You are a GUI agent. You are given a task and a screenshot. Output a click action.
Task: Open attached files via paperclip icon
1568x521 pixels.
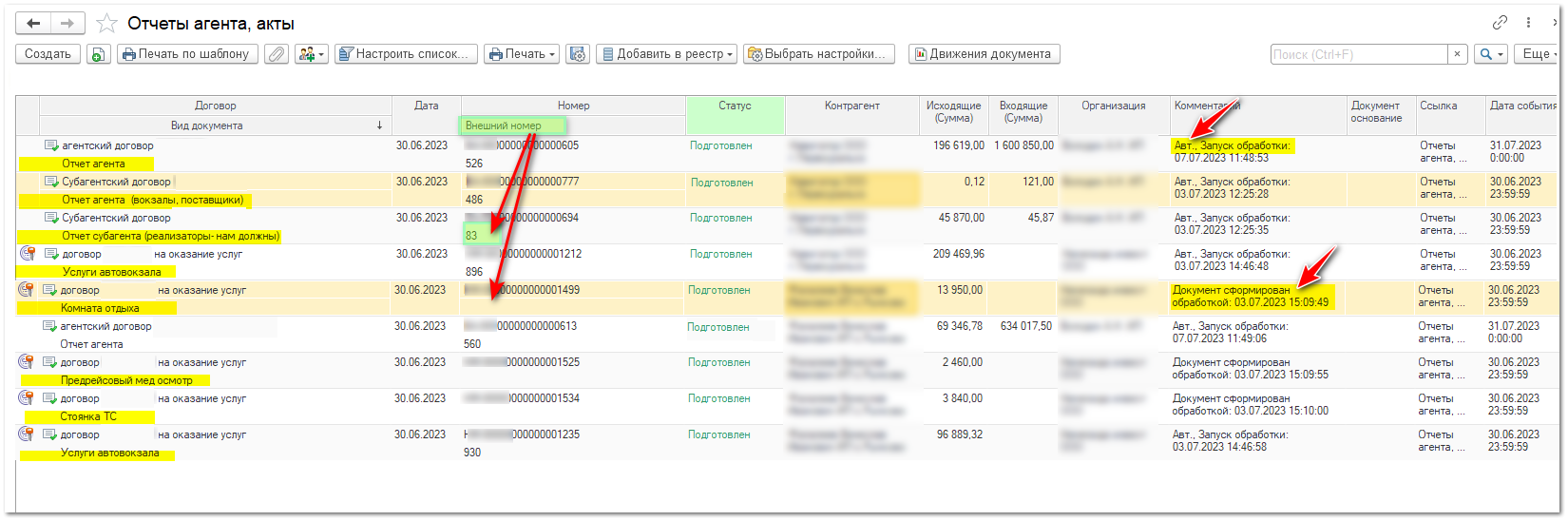[x=276, y=54]
